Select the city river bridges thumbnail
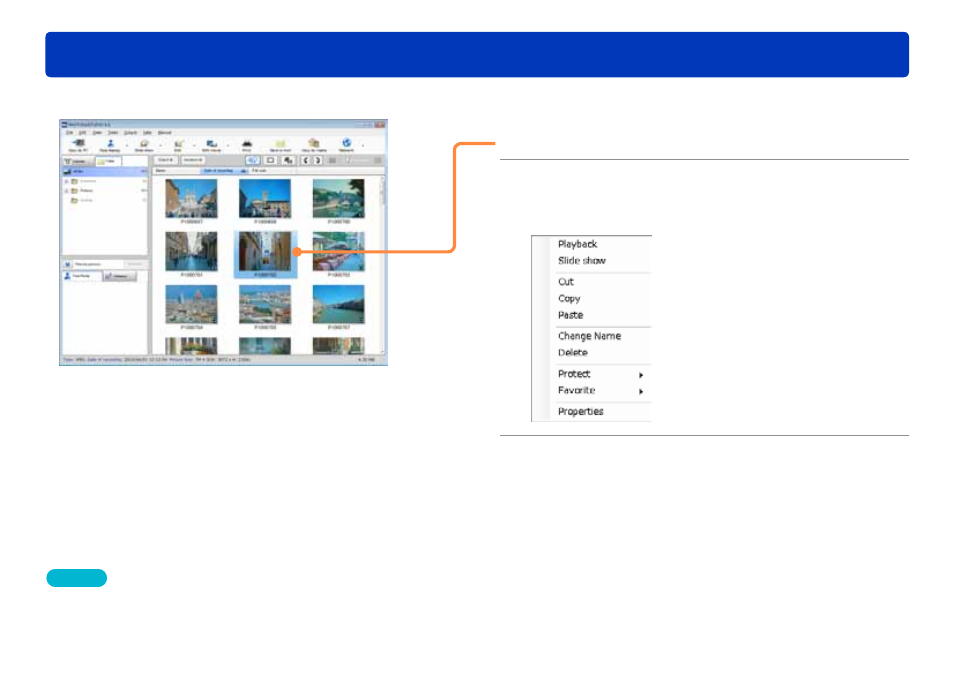 [x=265, y=304]
